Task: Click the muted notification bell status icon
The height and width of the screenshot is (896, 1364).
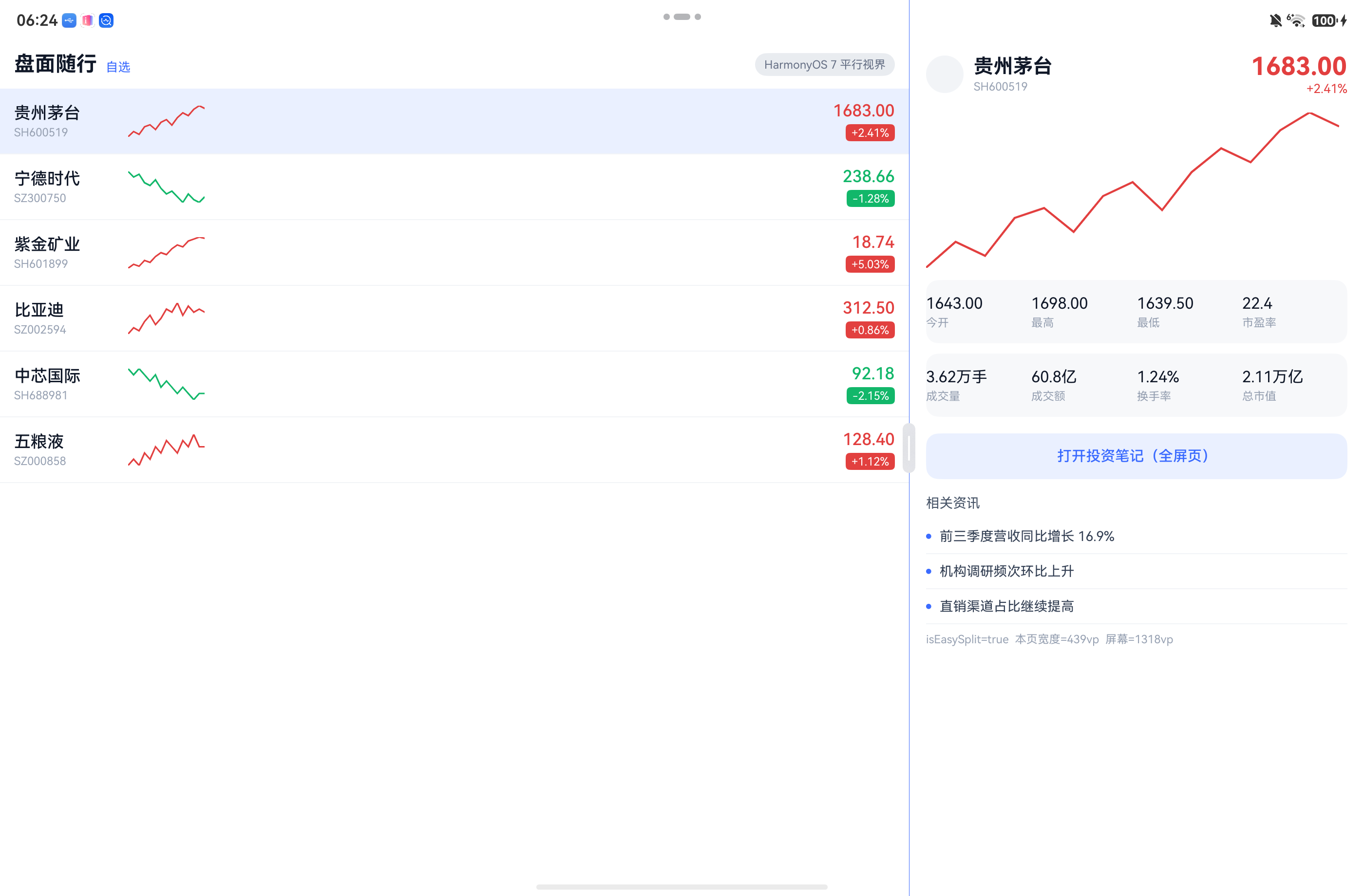Action: (1275, 20)
